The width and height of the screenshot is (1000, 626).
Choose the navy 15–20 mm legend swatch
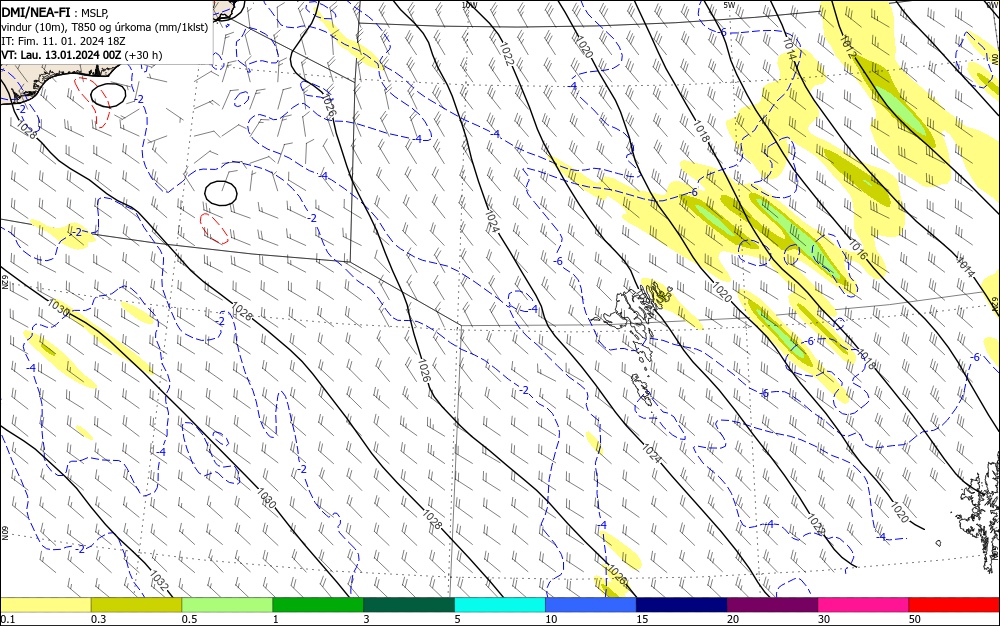pos(682,605)
